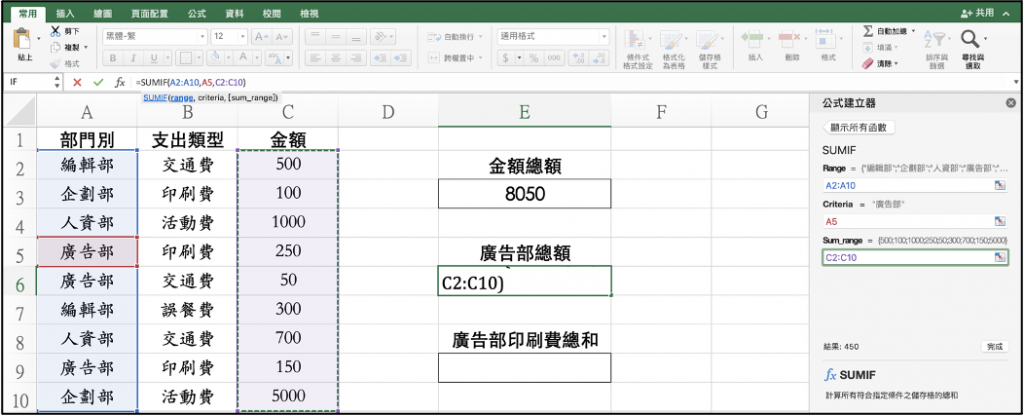Click the Insert cells (插入) icon
The width and height of the screenshot is (1024, 415).
coord(753,38)
